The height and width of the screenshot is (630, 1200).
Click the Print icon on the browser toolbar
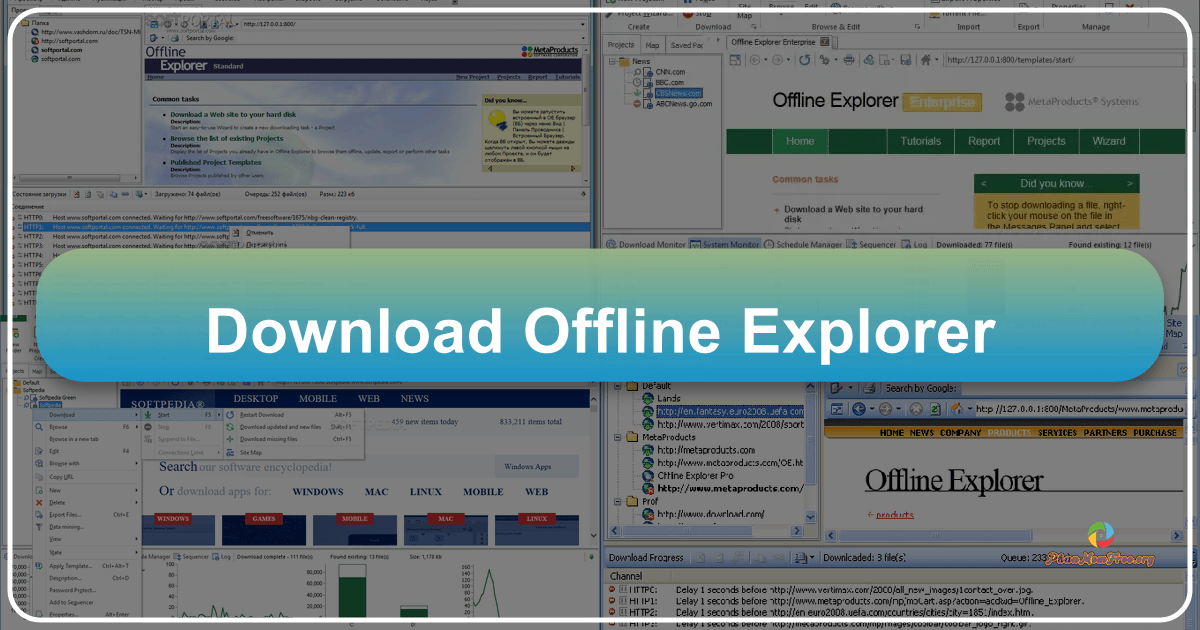pyautogui.click(x=848, y=60)
